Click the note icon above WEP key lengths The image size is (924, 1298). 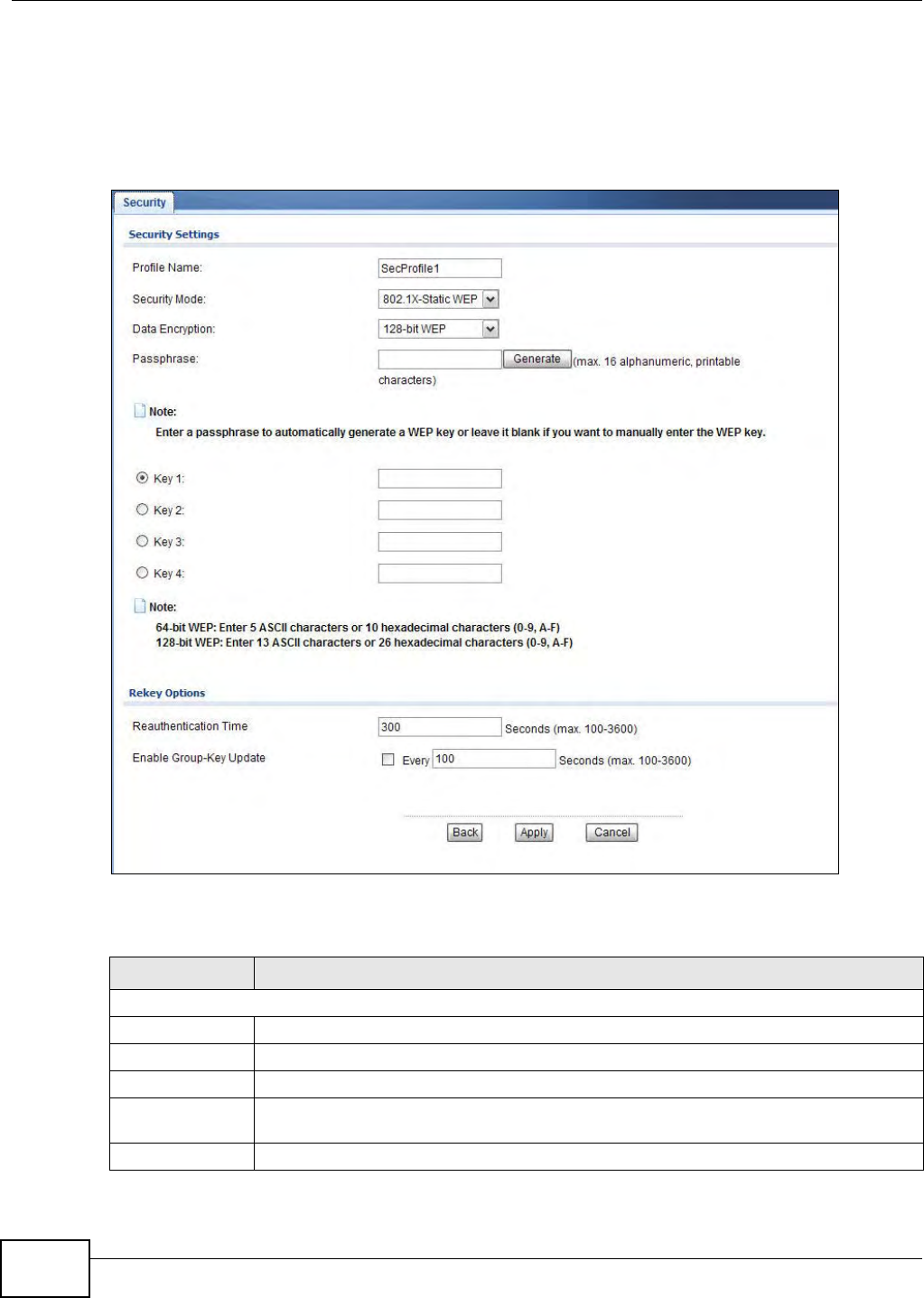(140, 605)
